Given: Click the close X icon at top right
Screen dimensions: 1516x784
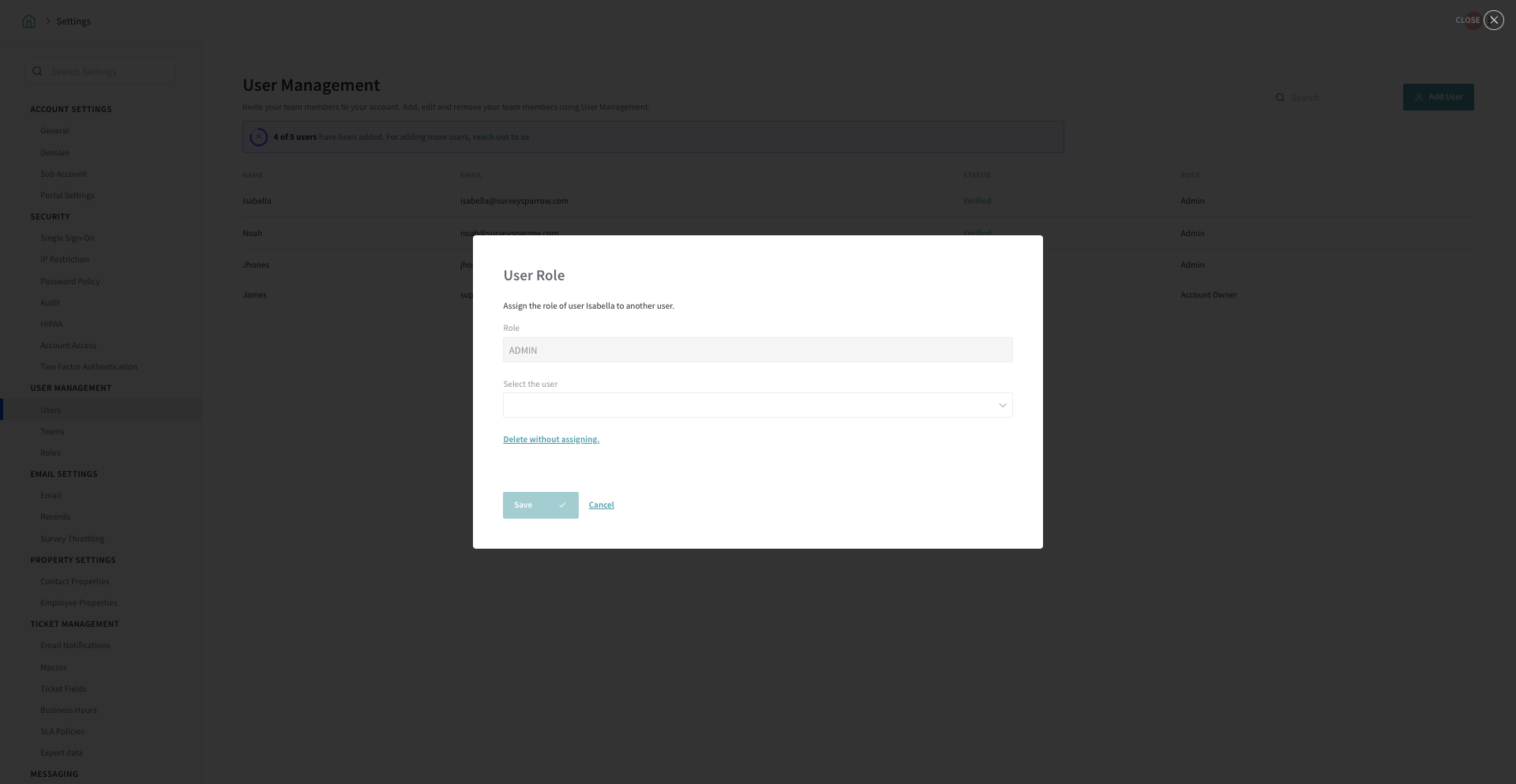Looking at the screenshot, I should tap(1493, 21).
